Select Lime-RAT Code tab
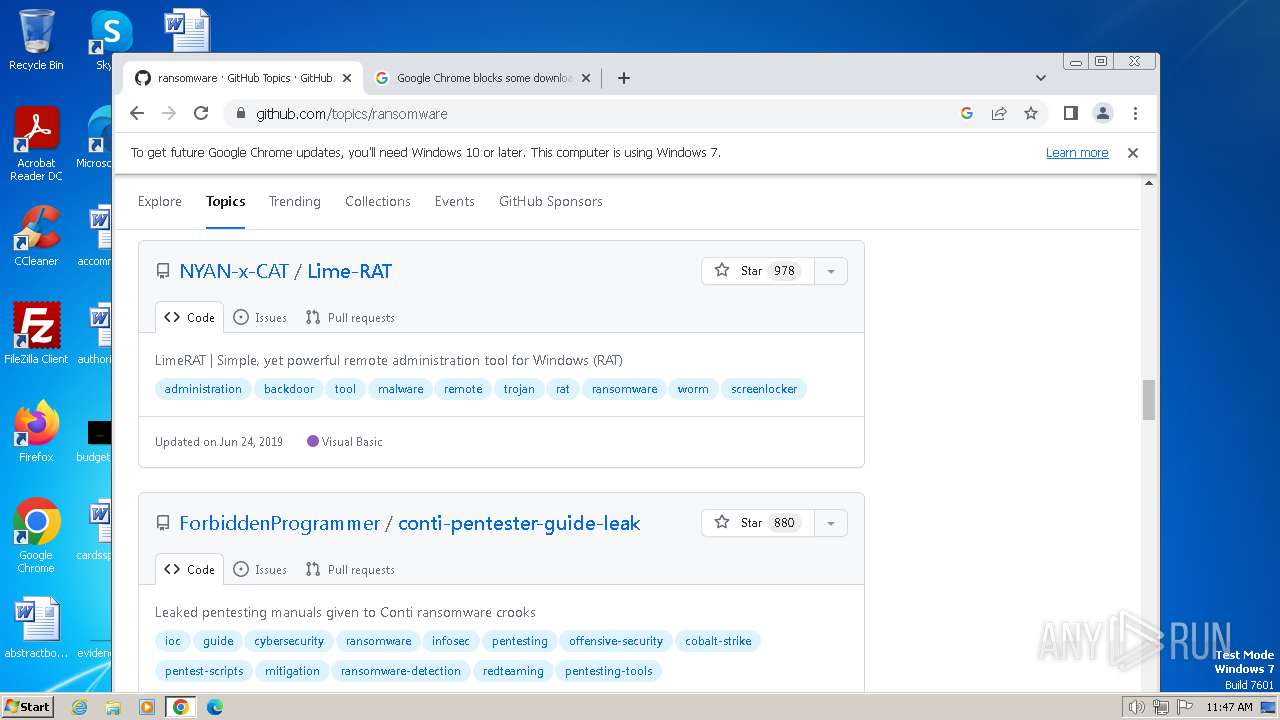The image size is (1280, 720). pyautogui.click(x=190, y=317)
